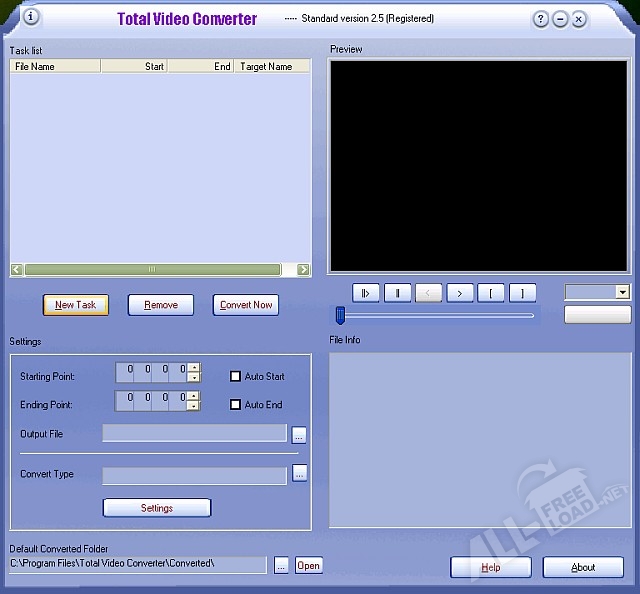Click the info icon in title bar

coord(30,18)
